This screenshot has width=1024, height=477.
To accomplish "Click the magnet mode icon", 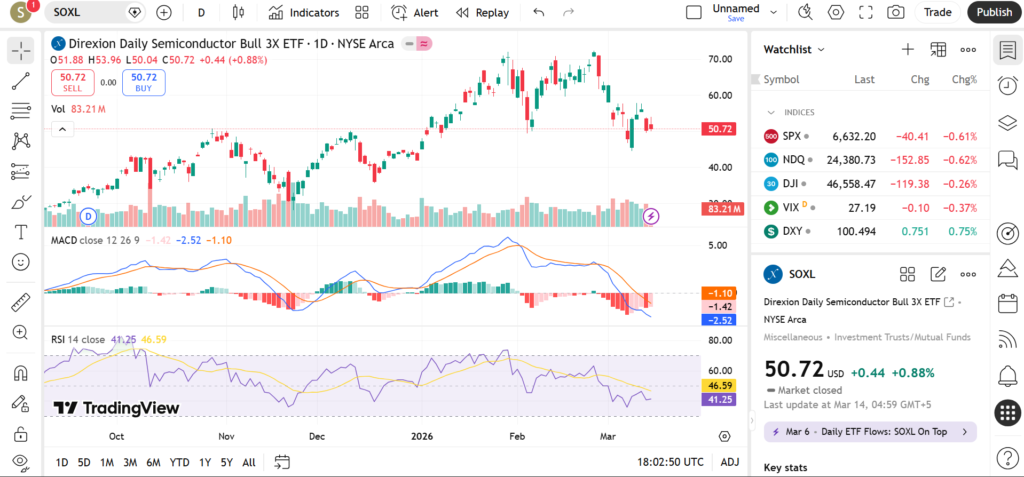I will pyautogui.click(x=21, y=374).
